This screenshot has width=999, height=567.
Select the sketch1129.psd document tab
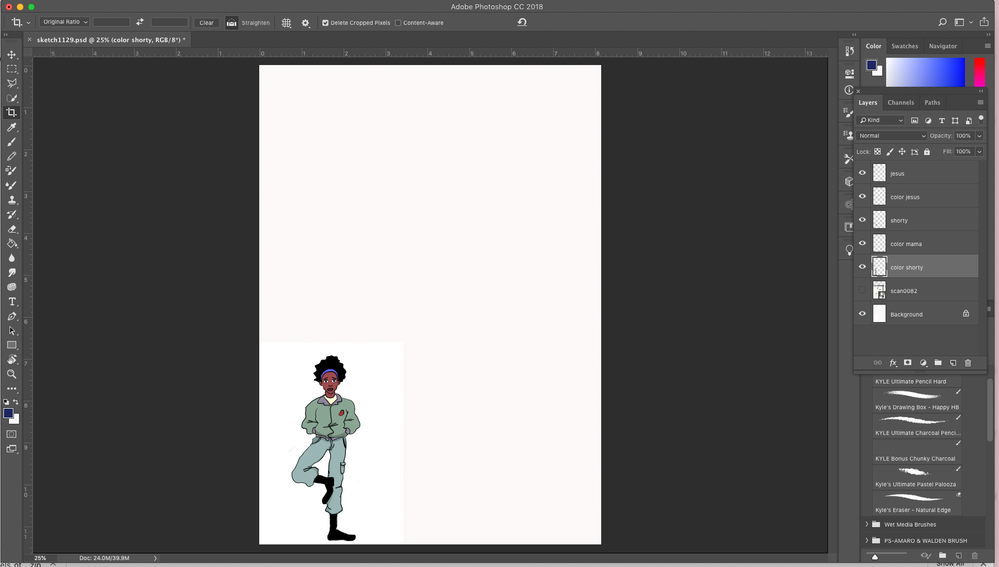(x=110, y=39)
